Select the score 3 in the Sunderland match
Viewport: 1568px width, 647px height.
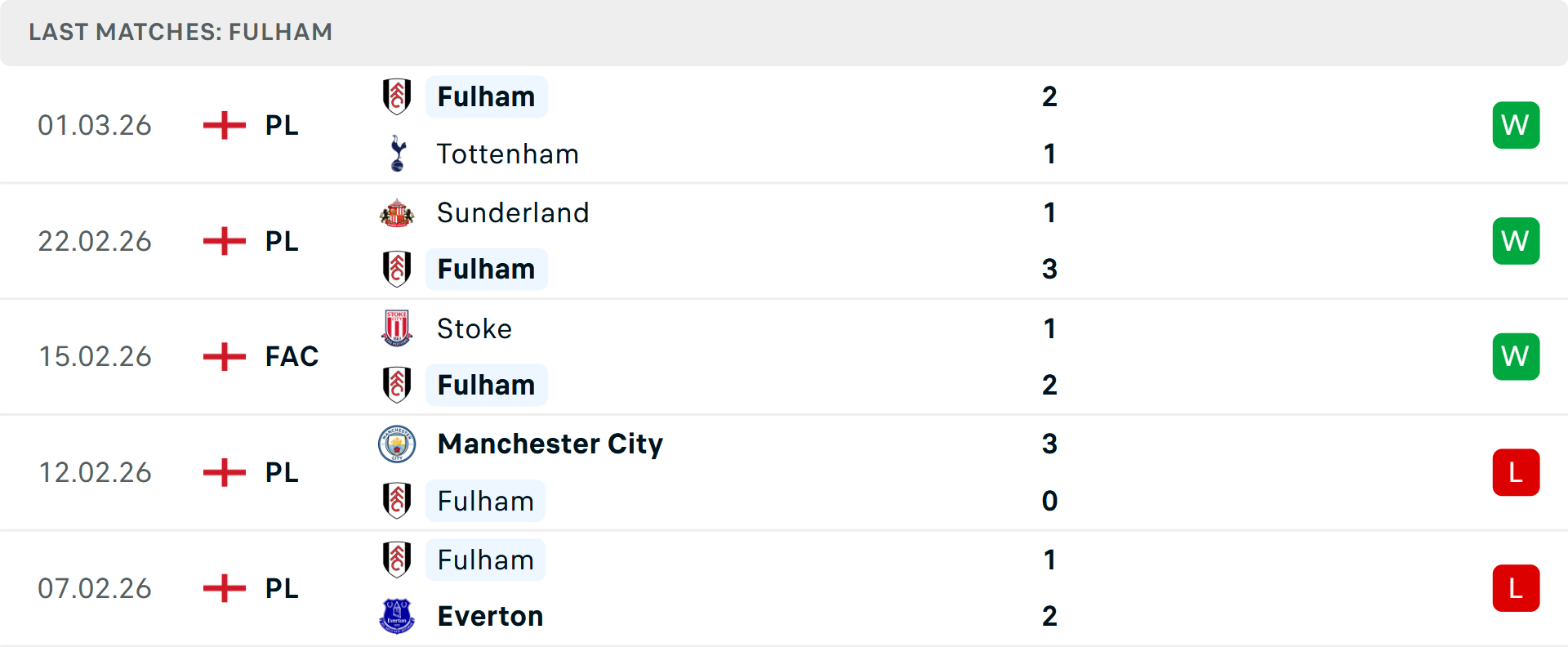point(1049,270)
